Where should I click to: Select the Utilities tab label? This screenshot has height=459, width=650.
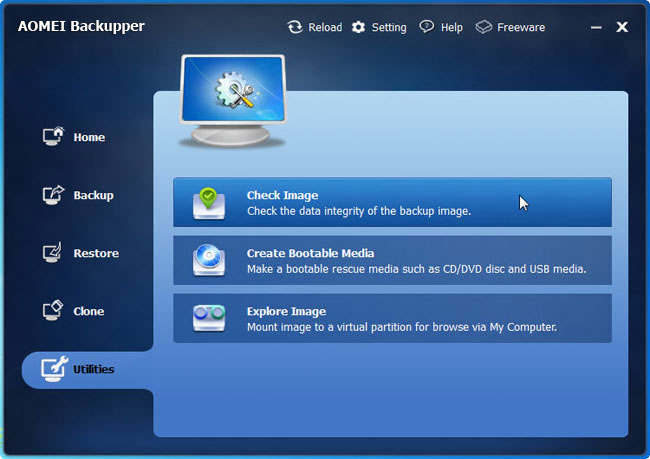click(94, 369)
